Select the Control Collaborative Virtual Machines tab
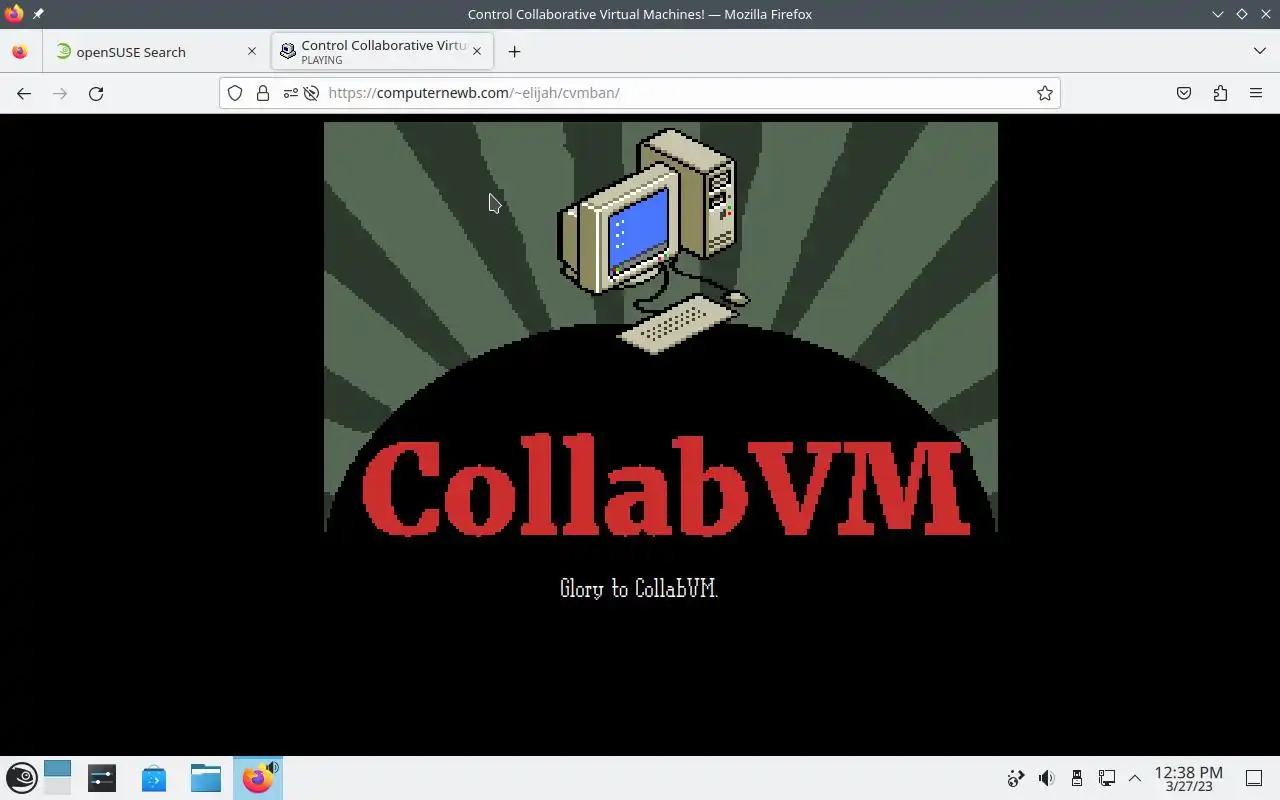The image size is (1280, 800). pos(382,52)
